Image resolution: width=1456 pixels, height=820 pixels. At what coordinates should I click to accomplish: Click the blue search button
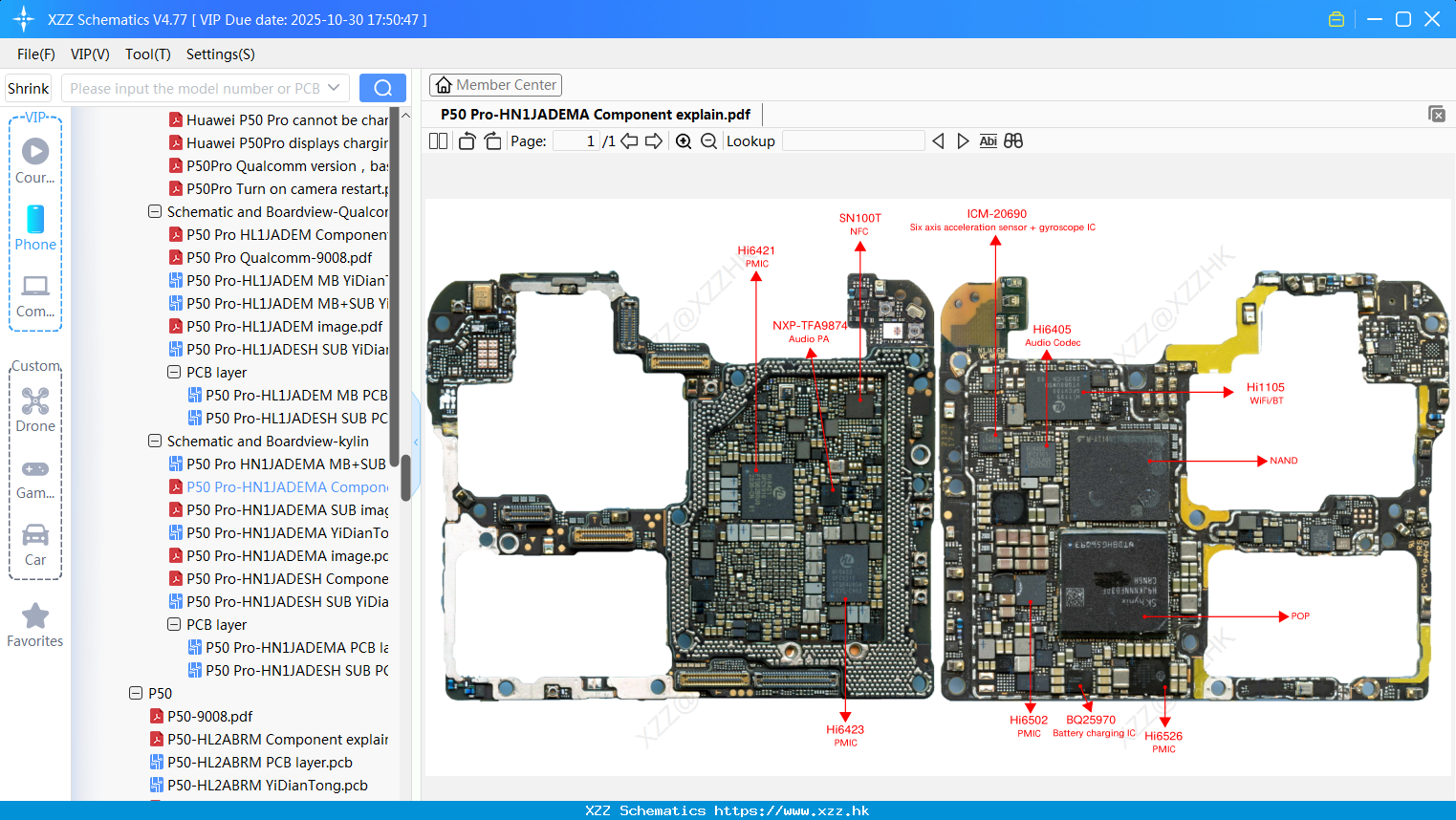click(x=382, y=88)
